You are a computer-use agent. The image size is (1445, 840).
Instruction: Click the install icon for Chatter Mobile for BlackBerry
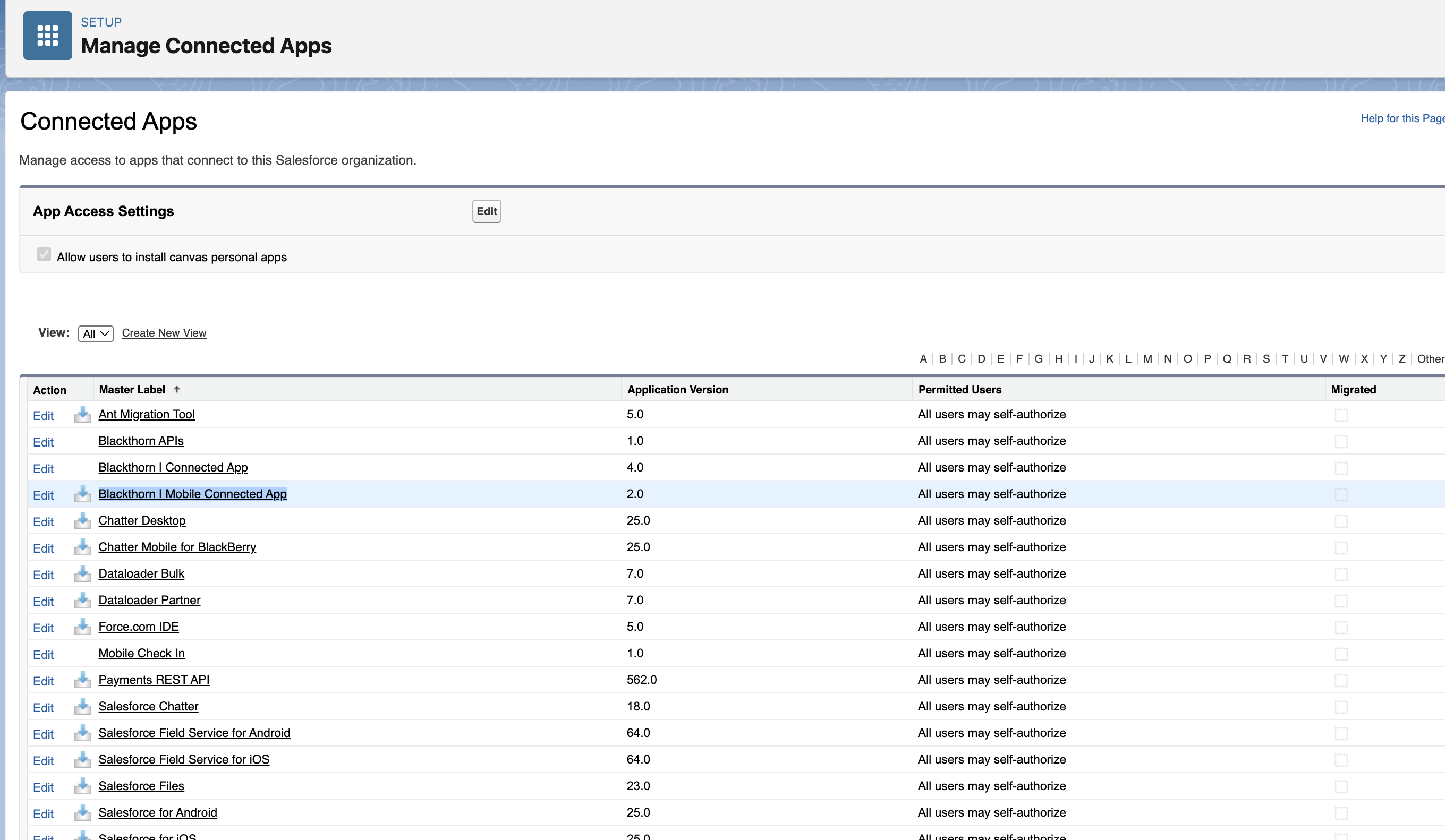tap(82, 547)
